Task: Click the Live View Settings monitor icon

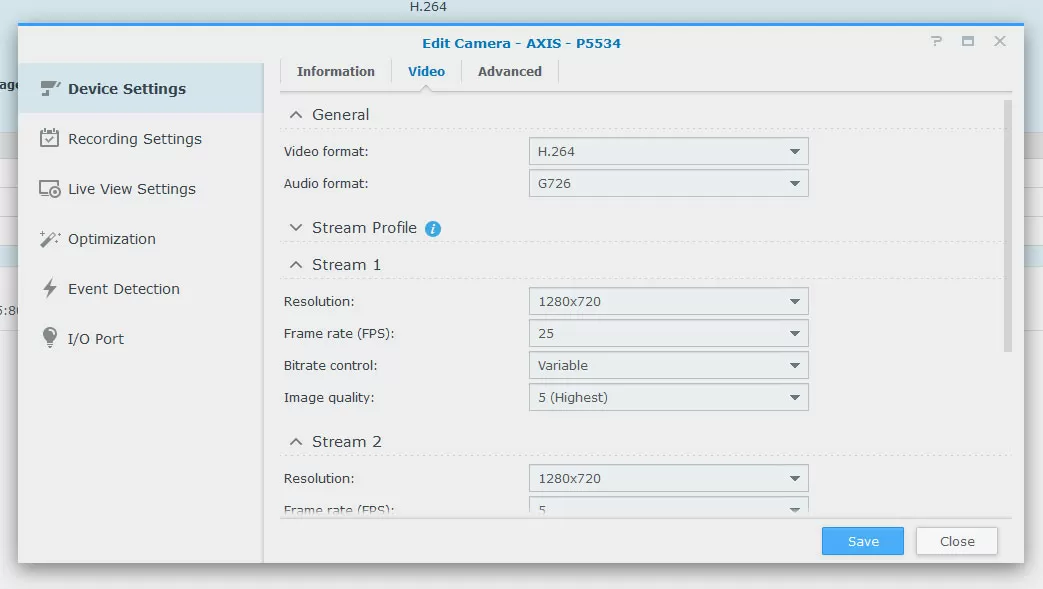Action: [x=50, y=189]
